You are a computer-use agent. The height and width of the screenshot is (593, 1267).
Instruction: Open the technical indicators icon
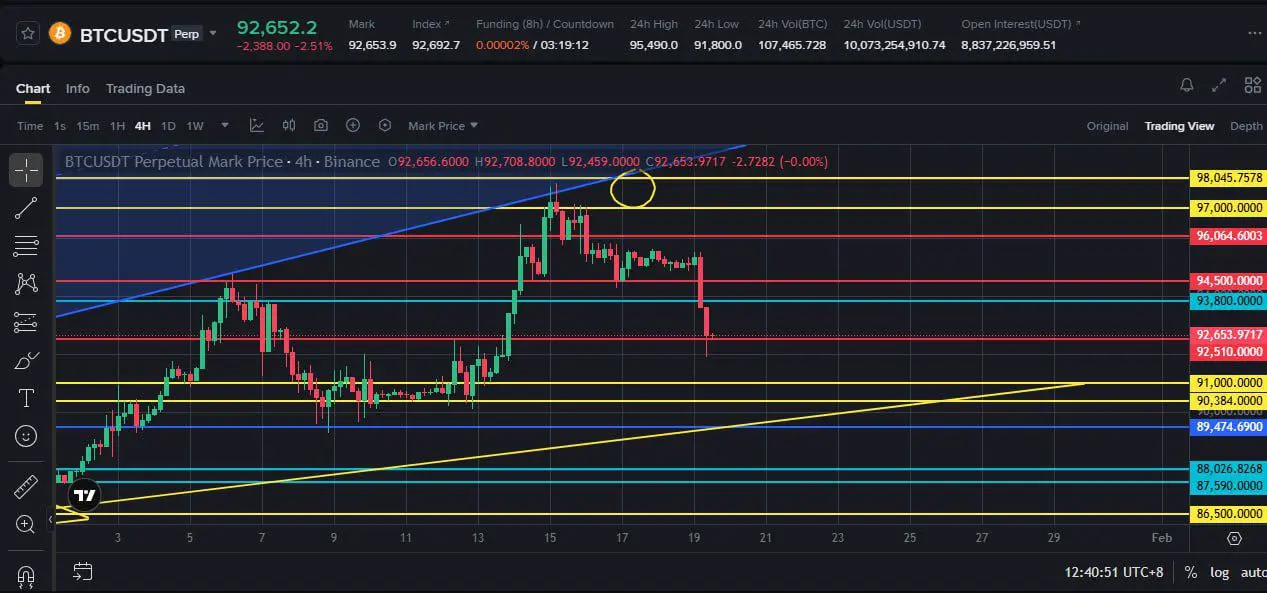pos(257,125)
